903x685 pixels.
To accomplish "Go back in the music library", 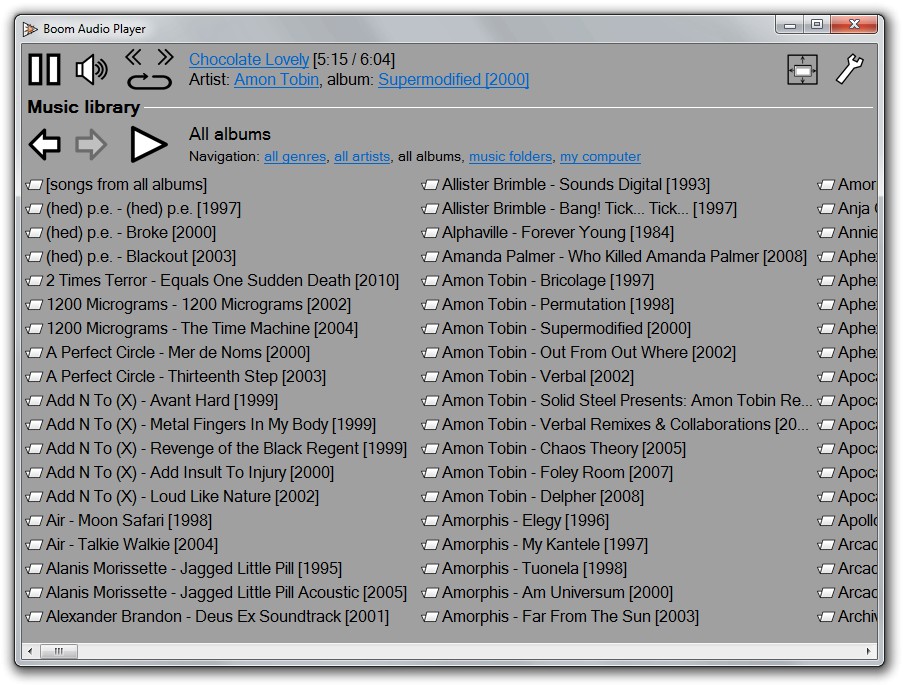I will point(44,144).
